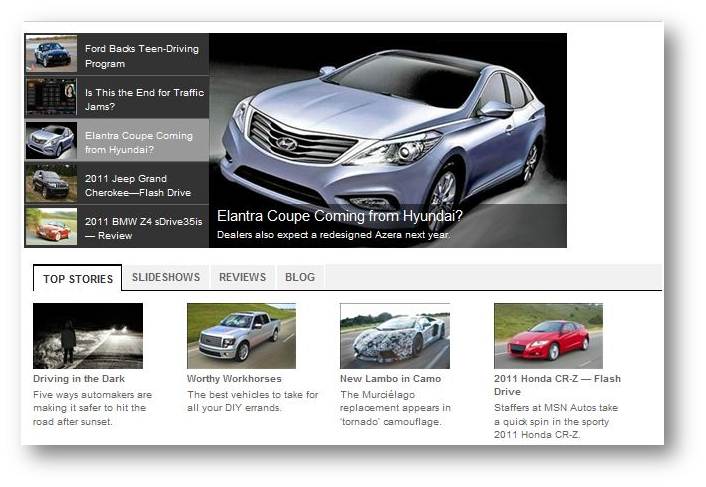Screen dimensions: 706x487
Task: Open the silver pickup truck image
Action: coord(241,336)
